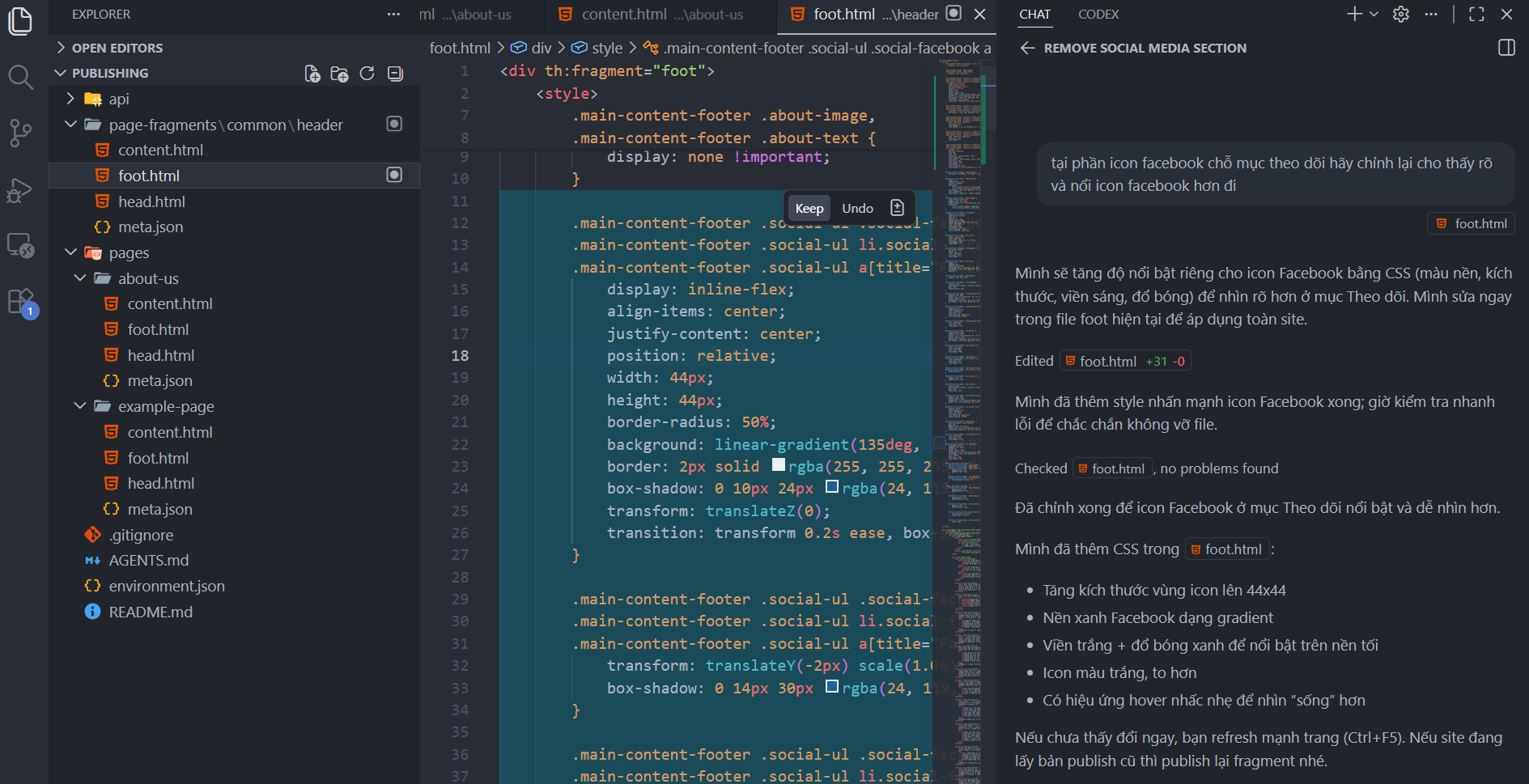The width and height of the screenshot is (1529, 784).
Task: Refresh the Explorer file tree
Action: (367, 74)
